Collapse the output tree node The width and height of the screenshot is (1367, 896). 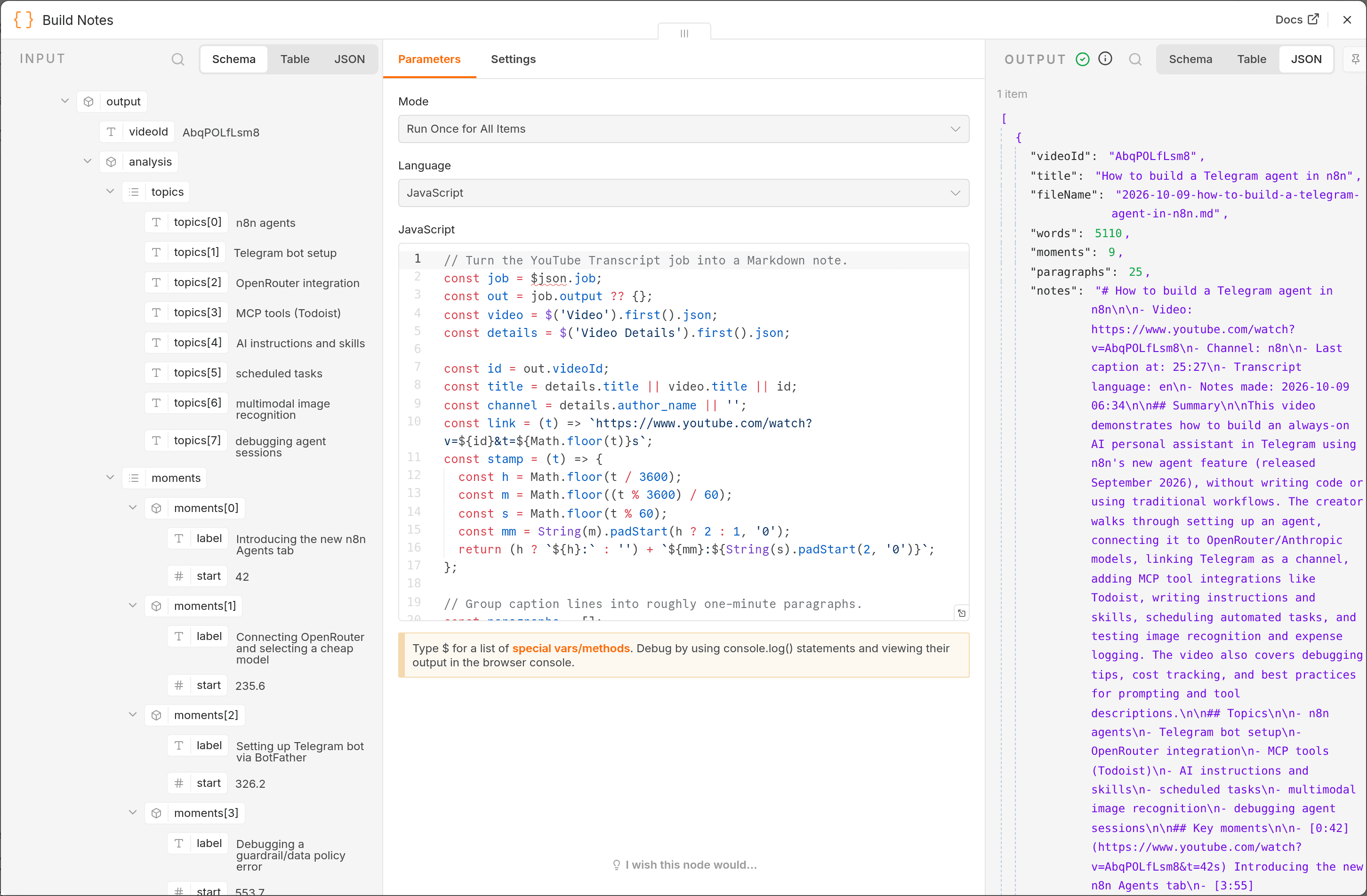65,101
